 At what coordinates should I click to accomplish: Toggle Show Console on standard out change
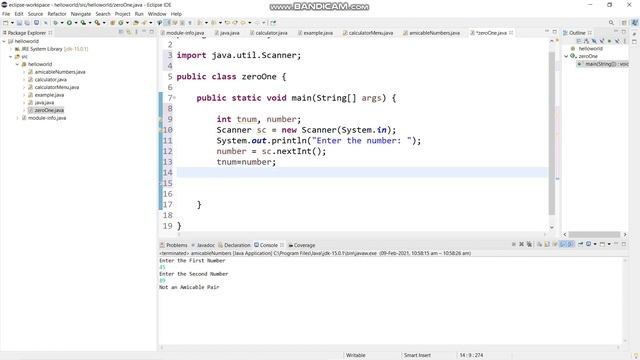pos(563,244)
